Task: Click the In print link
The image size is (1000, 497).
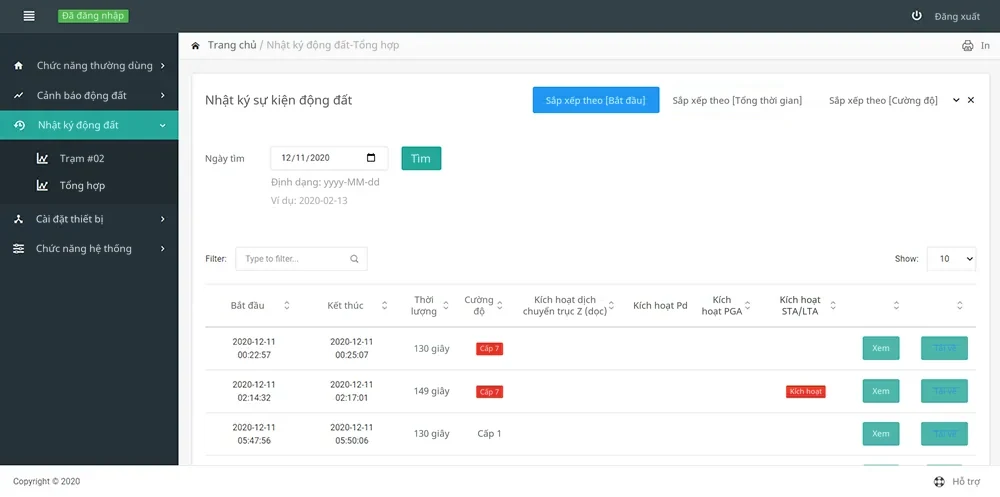Action: tap(985, 45)
